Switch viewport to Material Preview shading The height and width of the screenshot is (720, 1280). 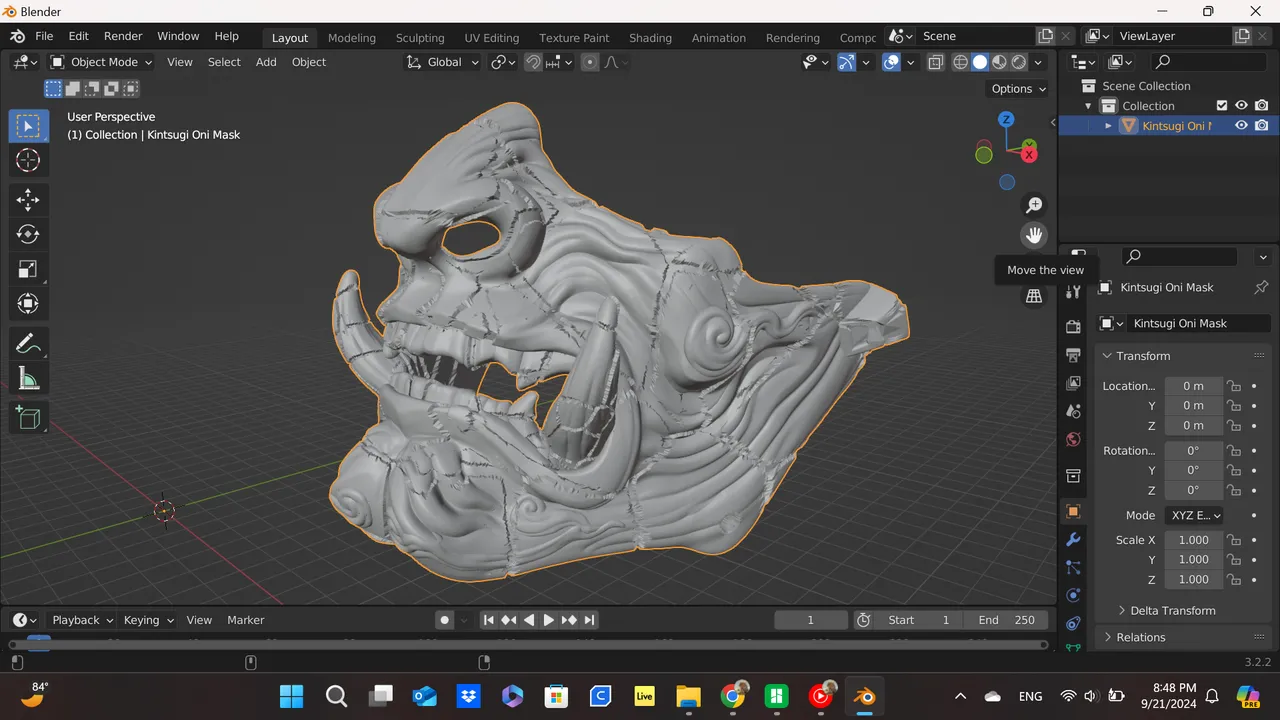pos(999,62)
